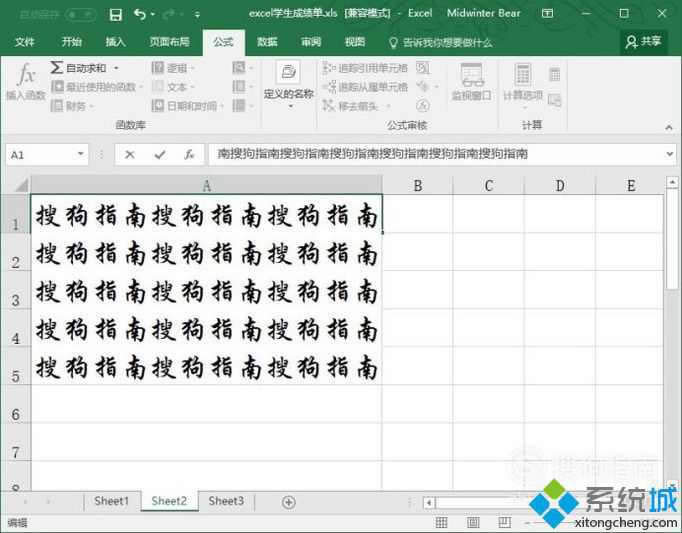This screenshot has height=533, width=682.
Task: Click the Show Formulas icon
Action: click(x=423, y=68)
